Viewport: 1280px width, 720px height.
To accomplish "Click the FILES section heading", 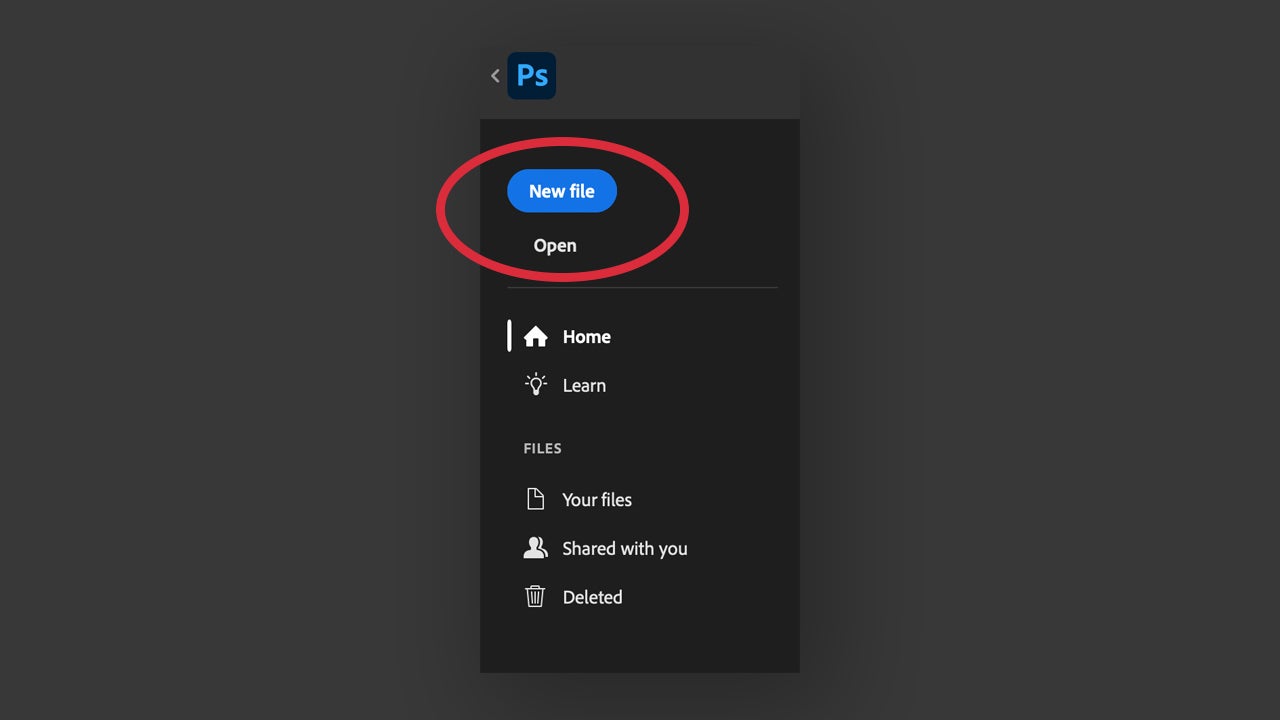I will click(x=543, y=449).
